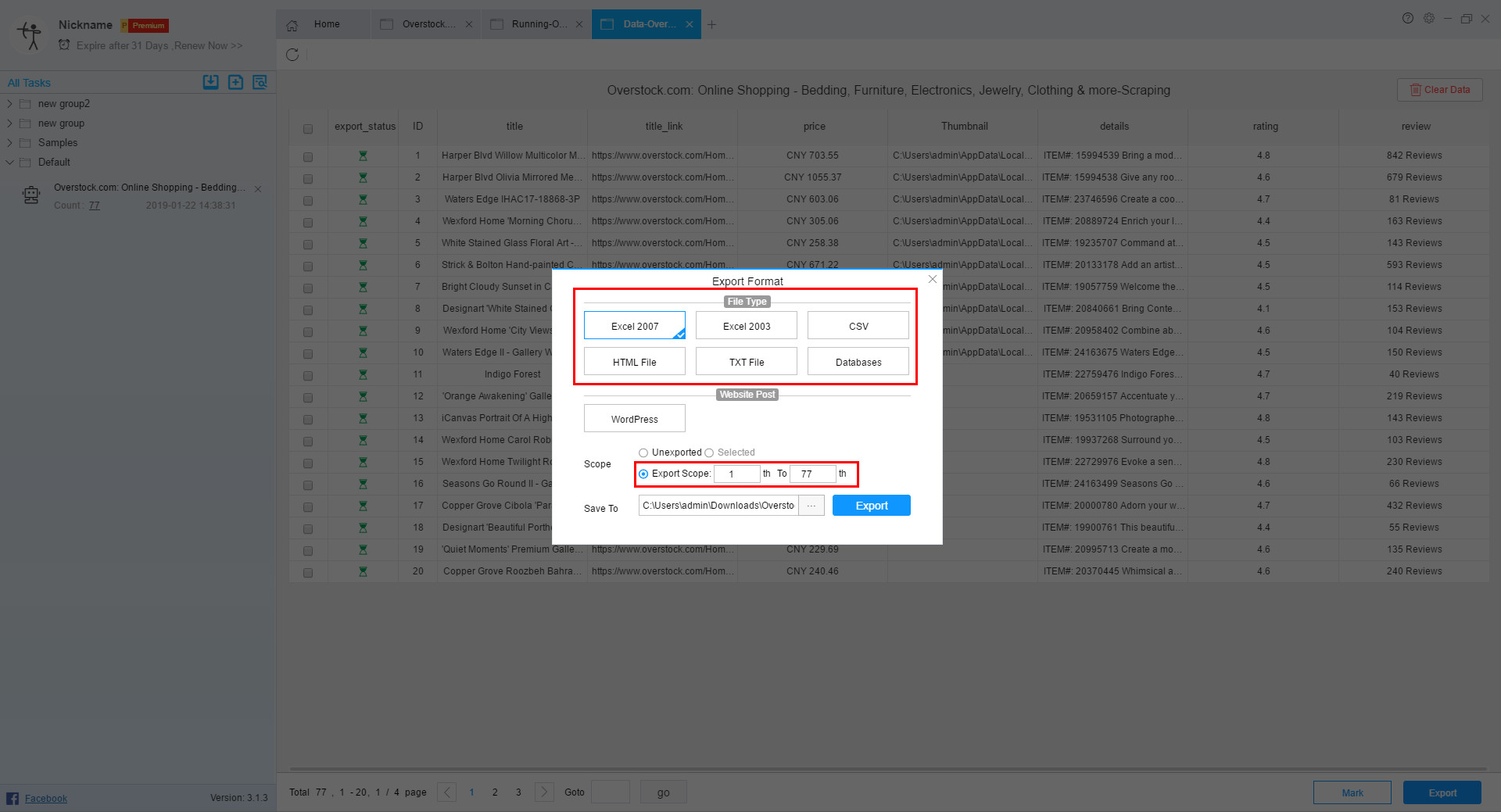Check the checkbox for row 20
The width and height of the screenshot is (1501, 812).
pyautogui.click(x=308, y=573)
